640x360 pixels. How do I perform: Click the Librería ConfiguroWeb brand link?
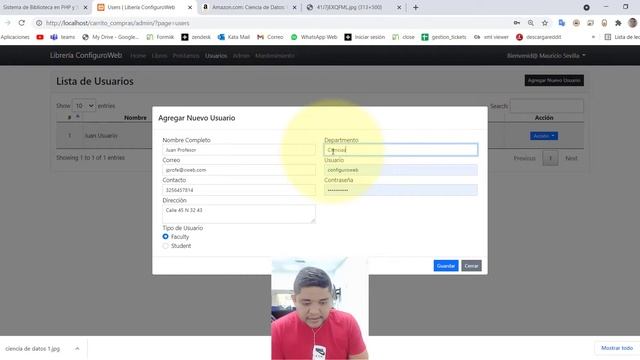click(86, 55)
